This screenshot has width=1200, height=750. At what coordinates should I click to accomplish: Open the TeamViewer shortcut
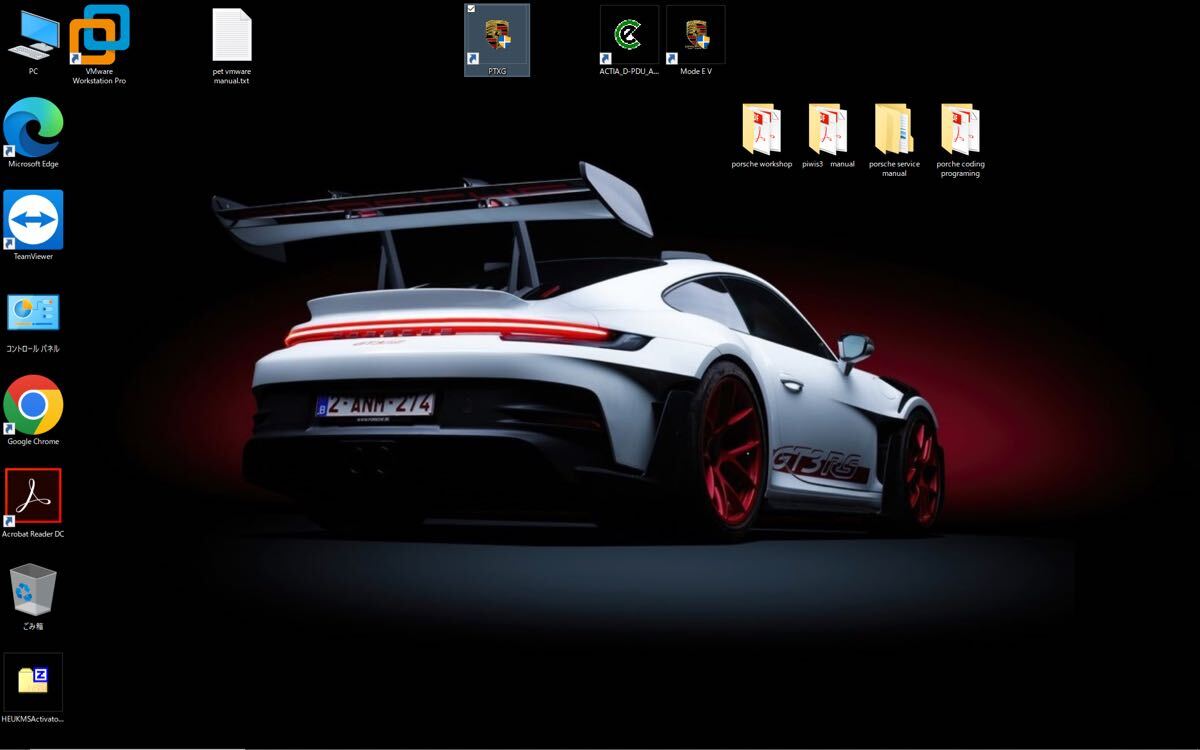click(x=33, y=221)
